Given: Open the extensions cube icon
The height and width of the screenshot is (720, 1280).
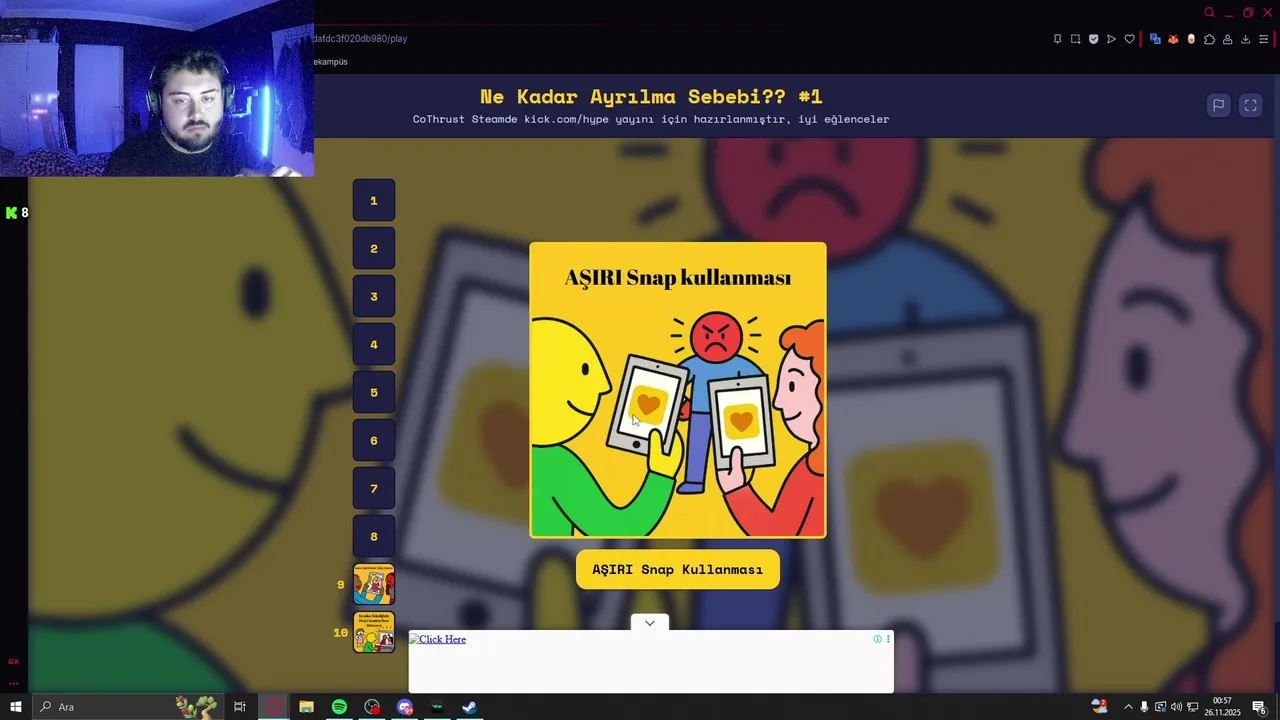Looking at the screenshot, I should click(x=1209, y=39).
